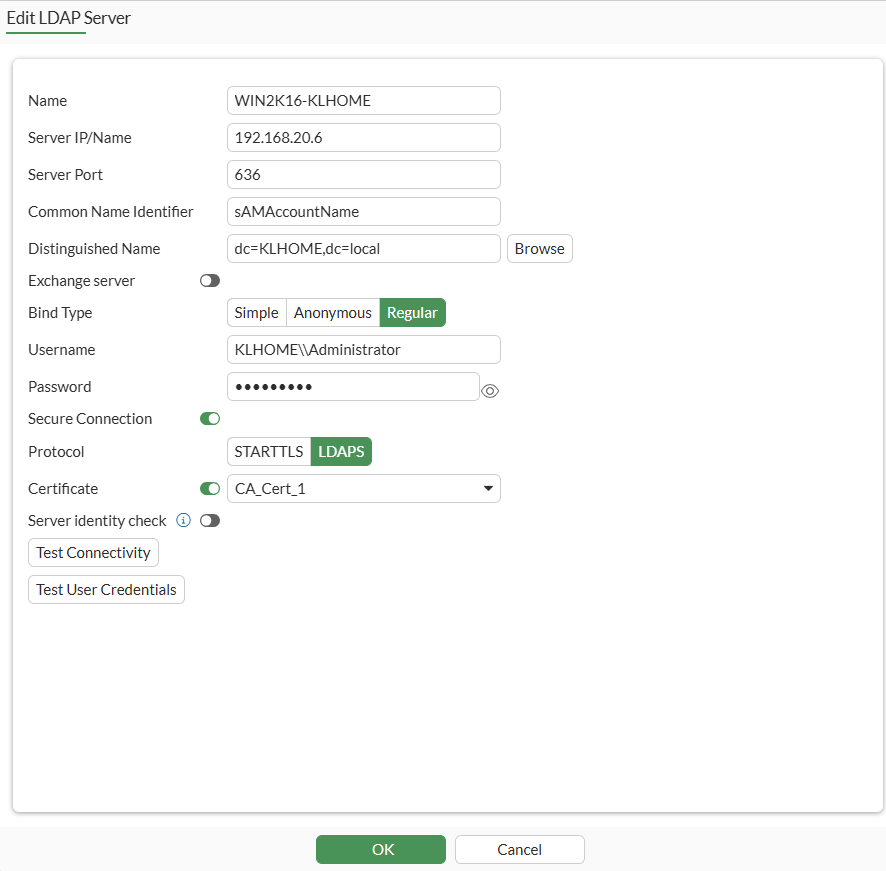Select LDAPS protocol
The width and height of the screenshot is (886, 871).
(340, 451)
